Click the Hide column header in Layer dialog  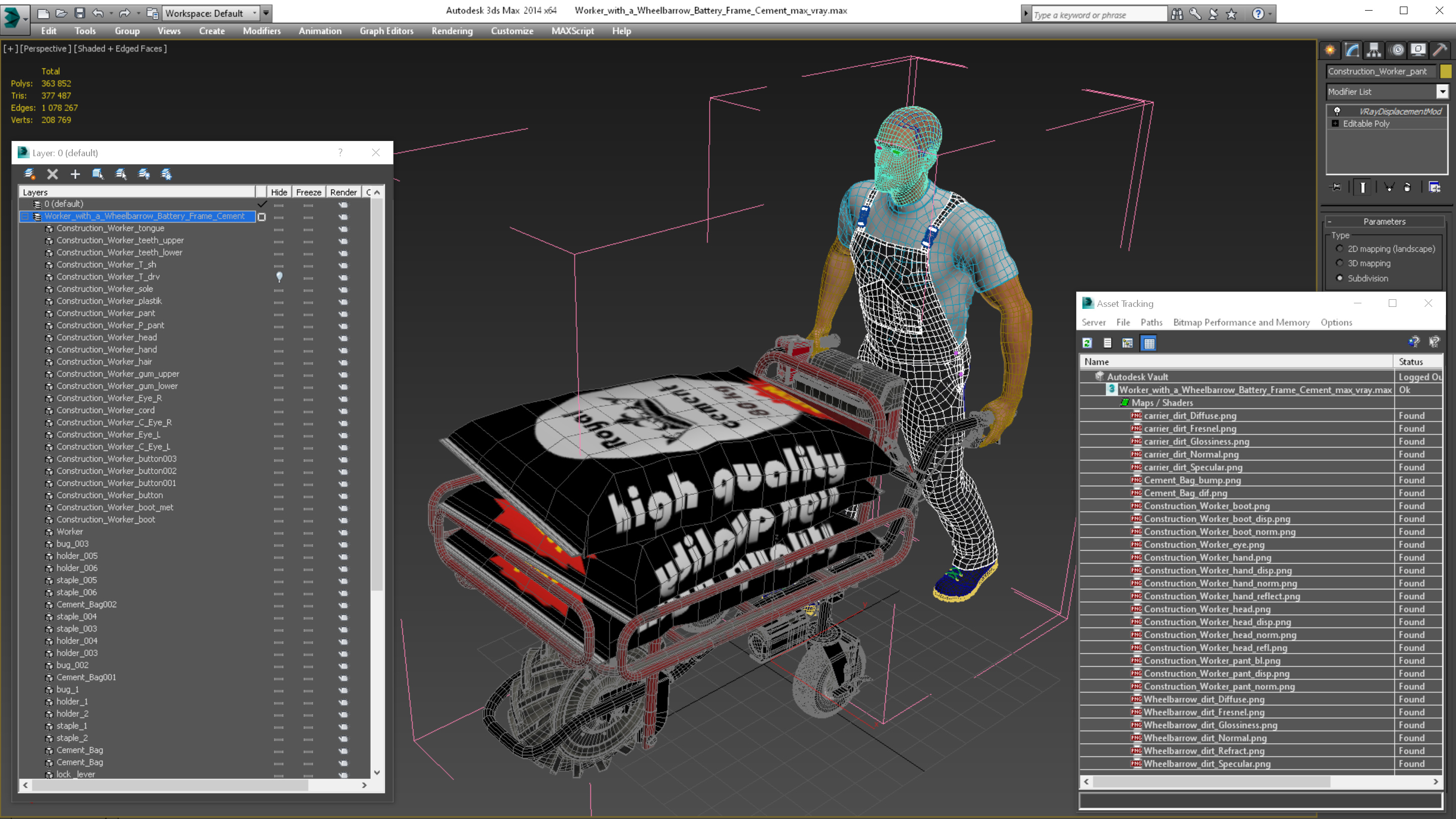279,192
